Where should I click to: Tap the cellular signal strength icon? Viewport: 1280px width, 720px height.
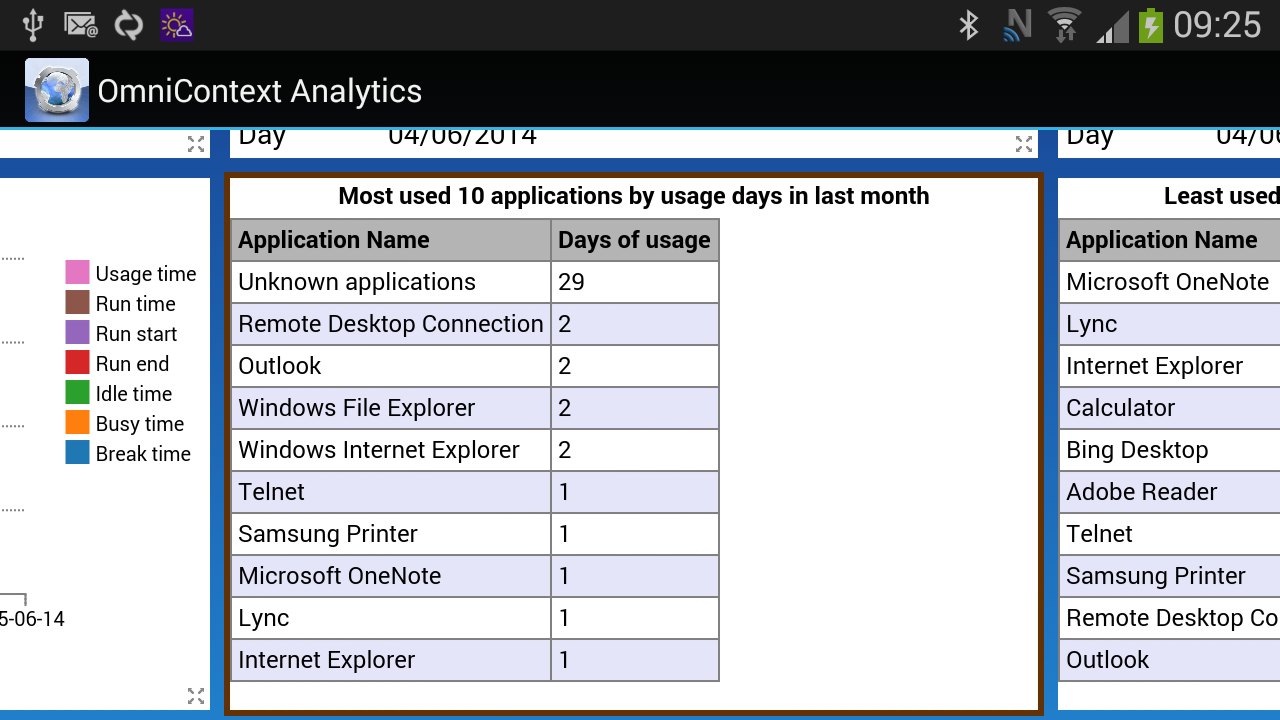tap(1113, 27)
